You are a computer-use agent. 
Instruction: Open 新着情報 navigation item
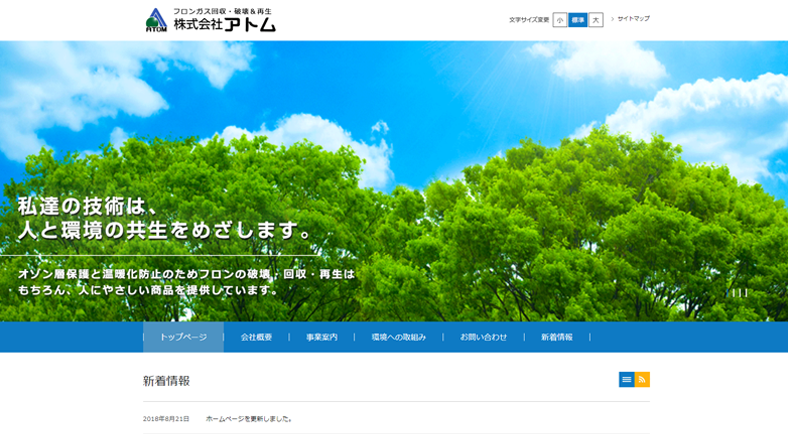point(557,337)
